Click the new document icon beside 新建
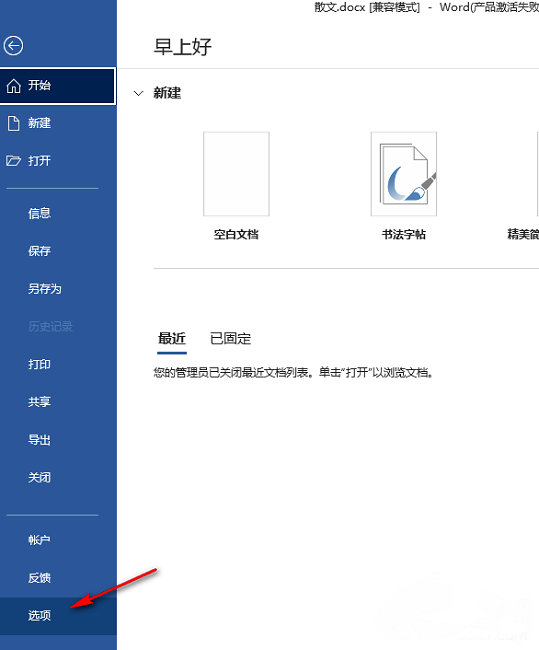This screenshot has height=650, width=539. point(14,124)
